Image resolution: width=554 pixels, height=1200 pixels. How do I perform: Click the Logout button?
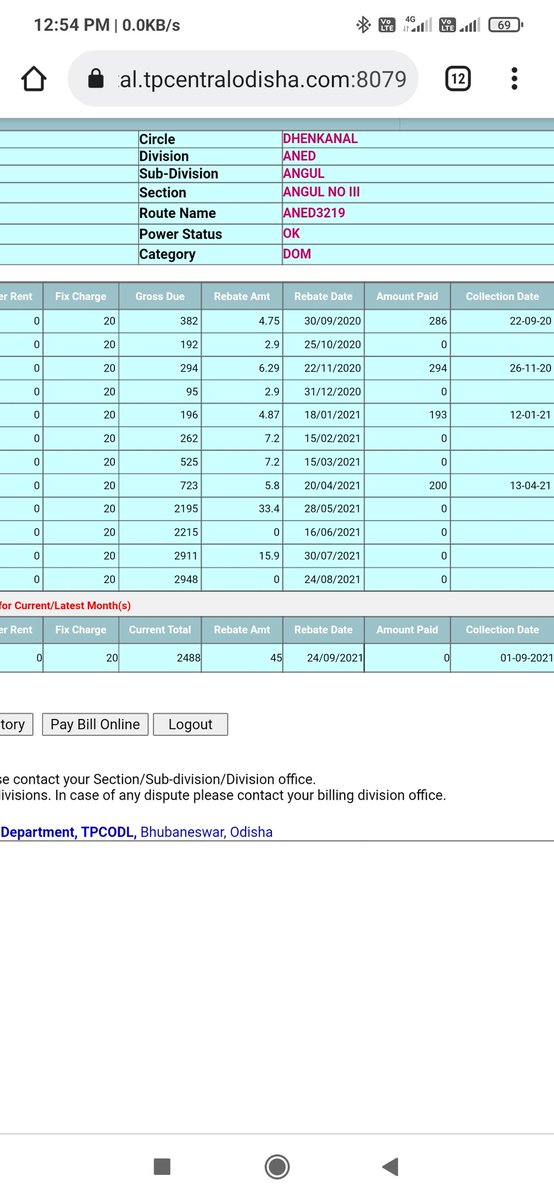[190, 724]
